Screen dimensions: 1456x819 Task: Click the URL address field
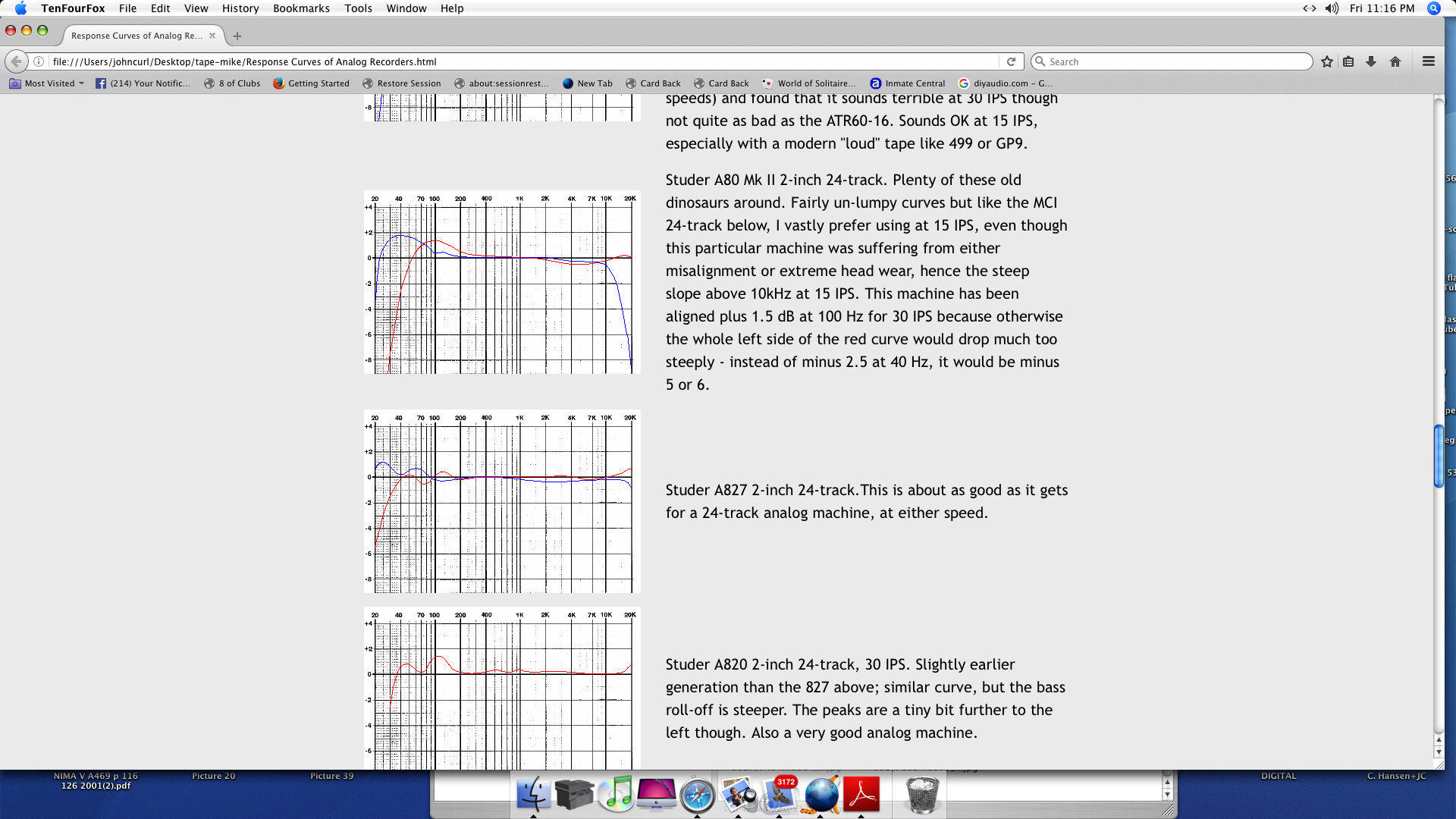click(x=523, y=61)
